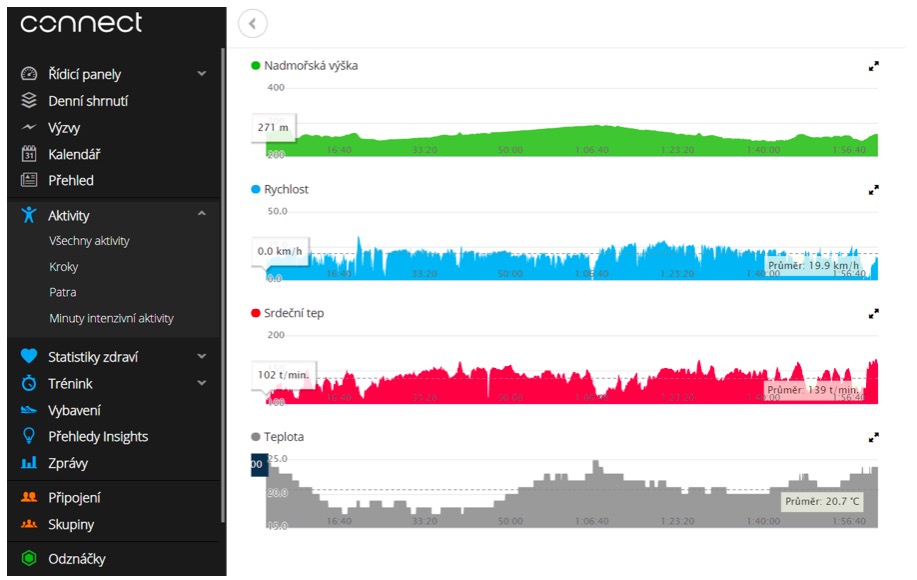Click the Connect logo
Image resolution: width=917 pixels, height=580 pixels.
pos(81,23)
